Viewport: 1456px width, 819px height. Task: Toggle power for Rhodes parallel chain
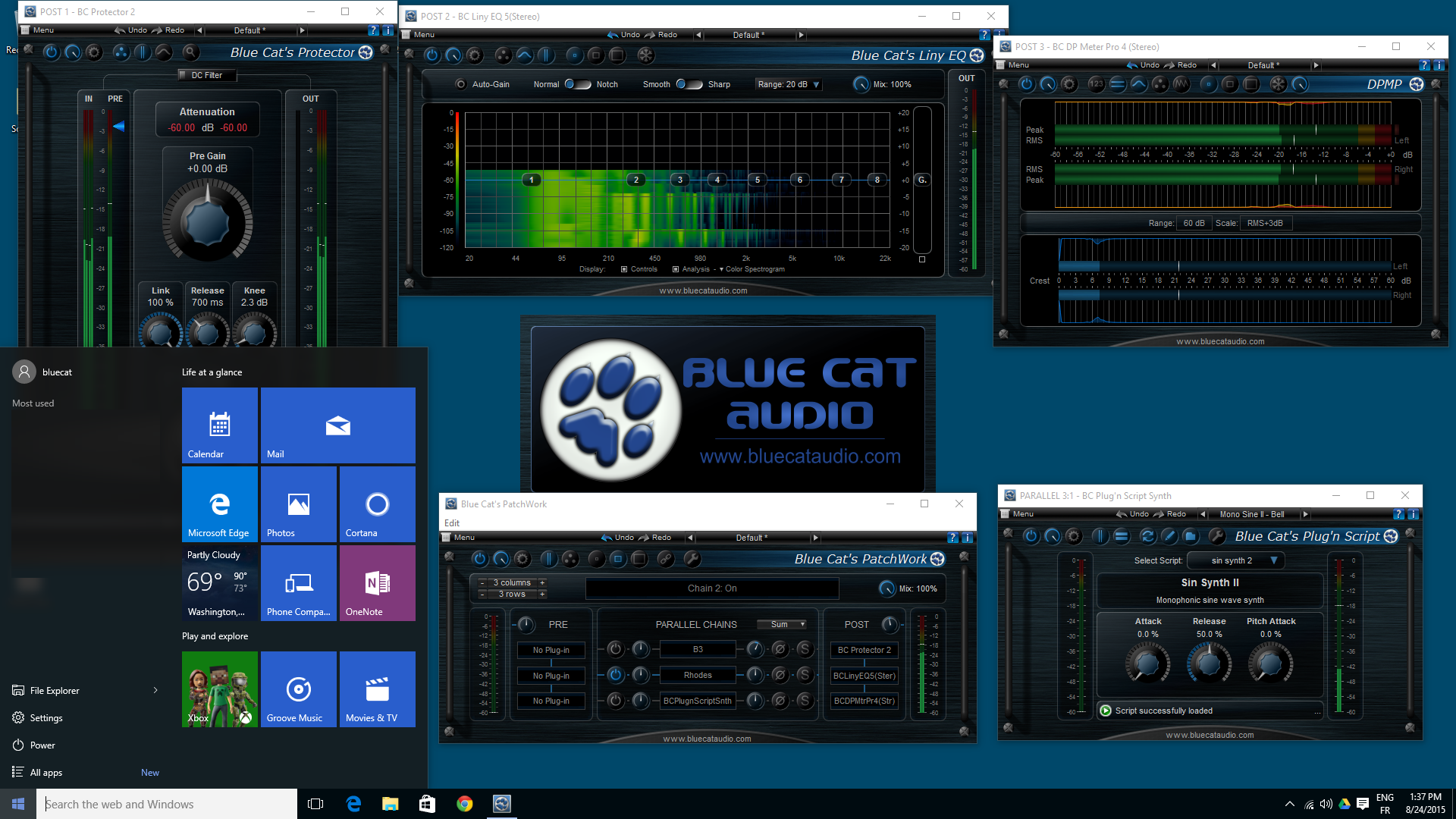tap(615, 675)
